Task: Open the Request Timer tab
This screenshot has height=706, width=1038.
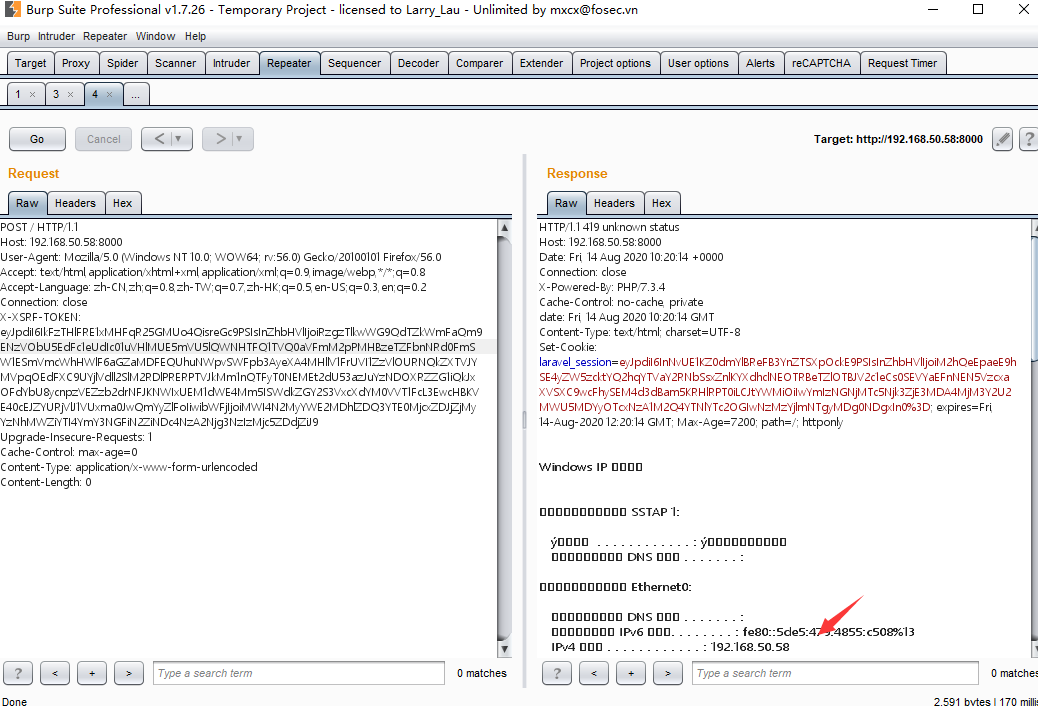Action: tap(902, 63)
